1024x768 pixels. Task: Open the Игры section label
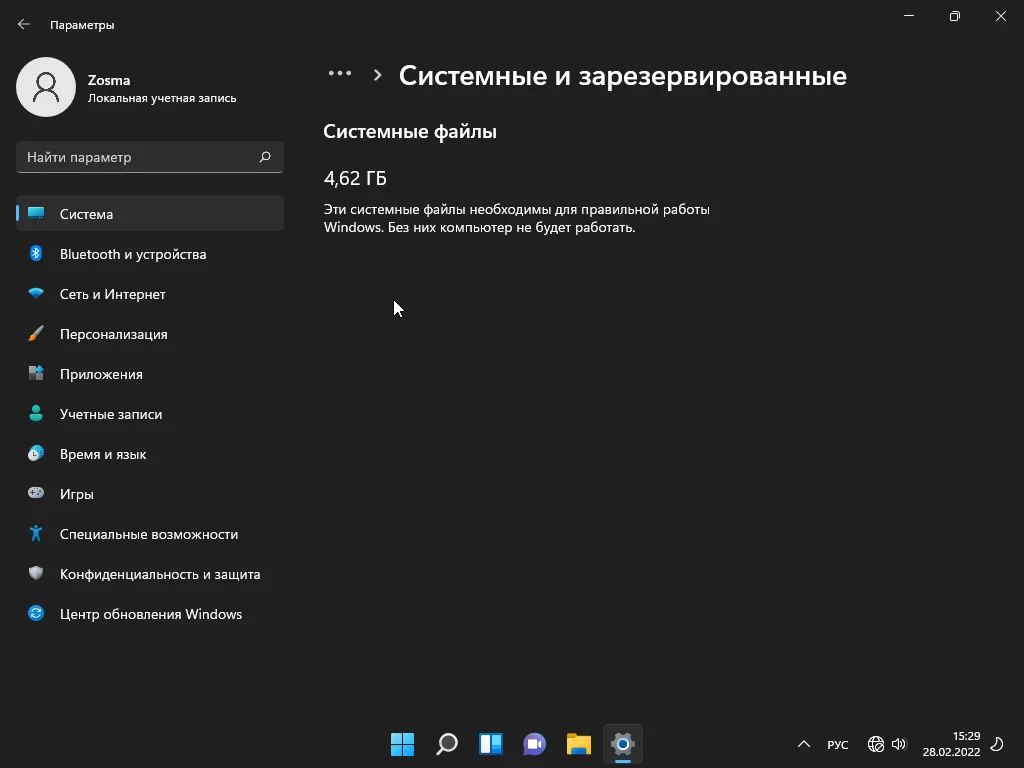pos(76,494)
